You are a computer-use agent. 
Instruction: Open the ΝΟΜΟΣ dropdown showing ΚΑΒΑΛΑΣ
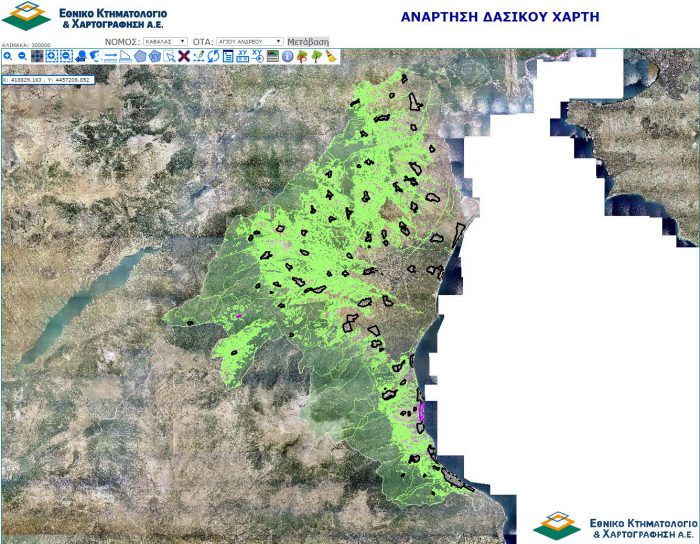pos(165,42)
